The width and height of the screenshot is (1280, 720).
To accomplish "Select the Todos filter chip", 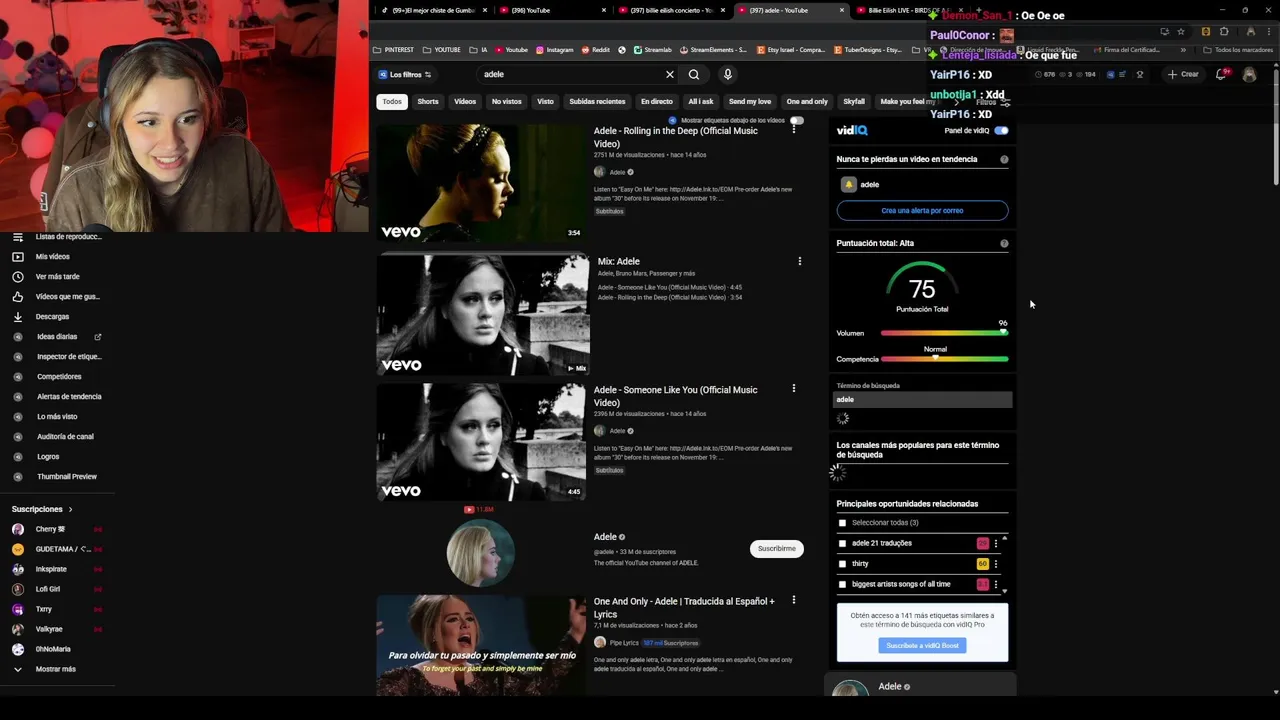I will coord(392,101).
